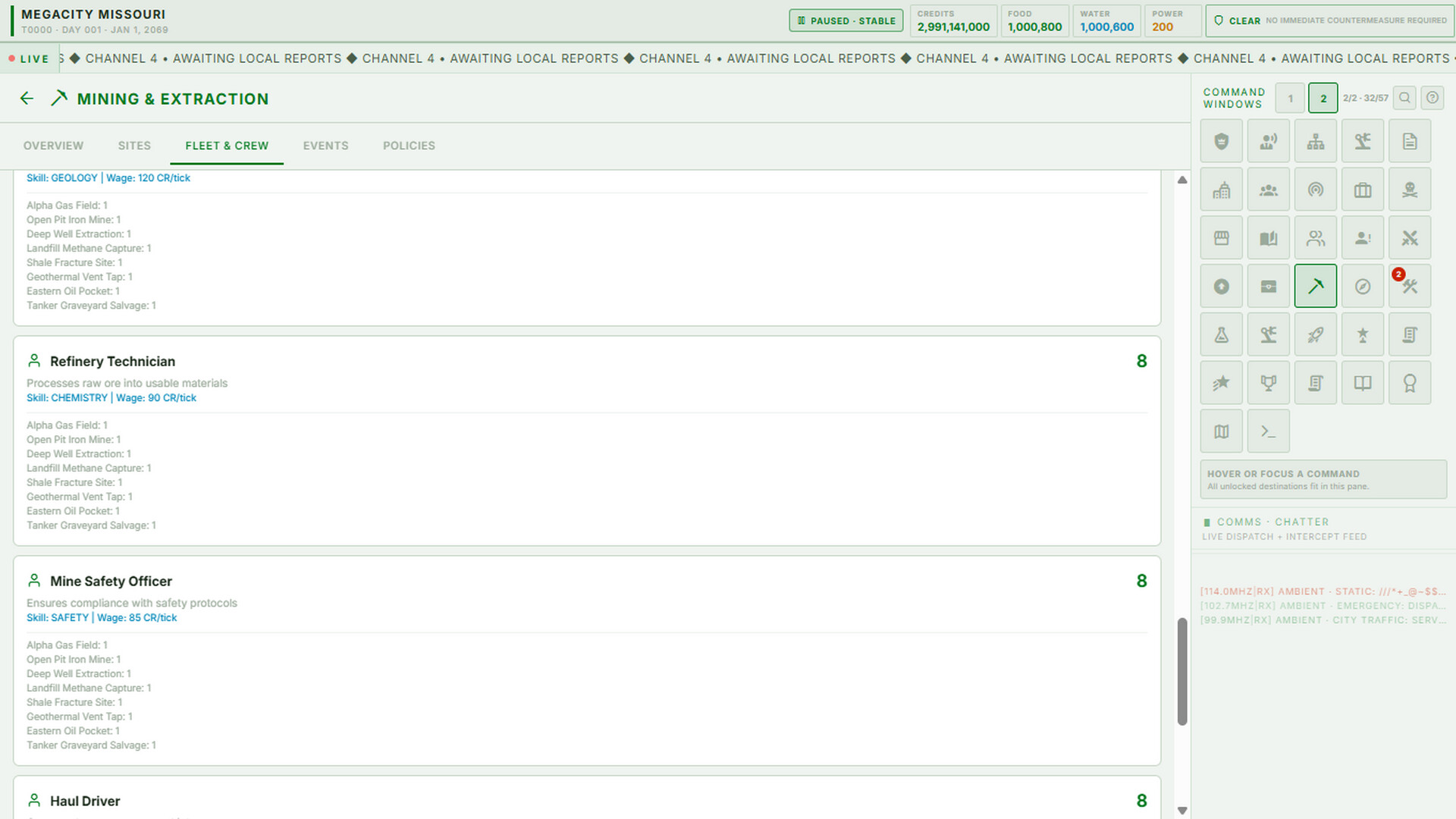The image size is (1456, 819).
Task: Click the scrollbar down arrow
Action: 1182,811
